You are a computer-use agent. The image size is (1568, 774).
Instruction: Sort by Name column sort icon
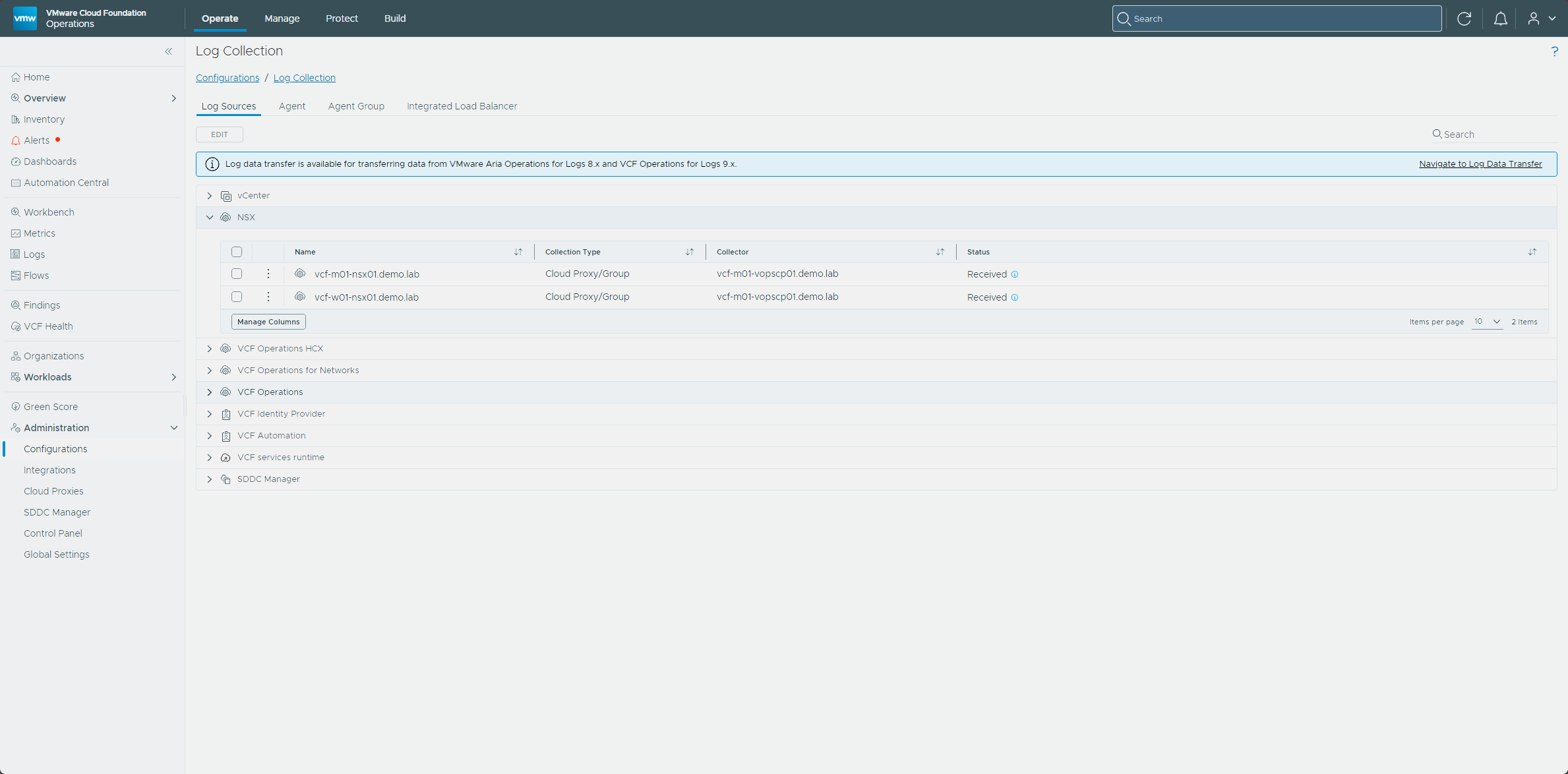[518, 252]
